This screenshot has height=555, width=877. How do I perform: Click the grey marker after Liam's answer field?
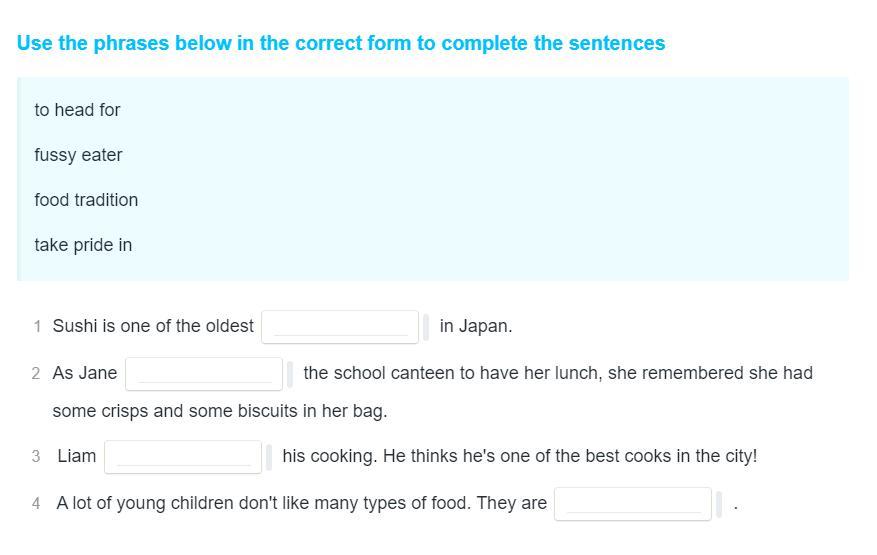[x=269, y=457]
